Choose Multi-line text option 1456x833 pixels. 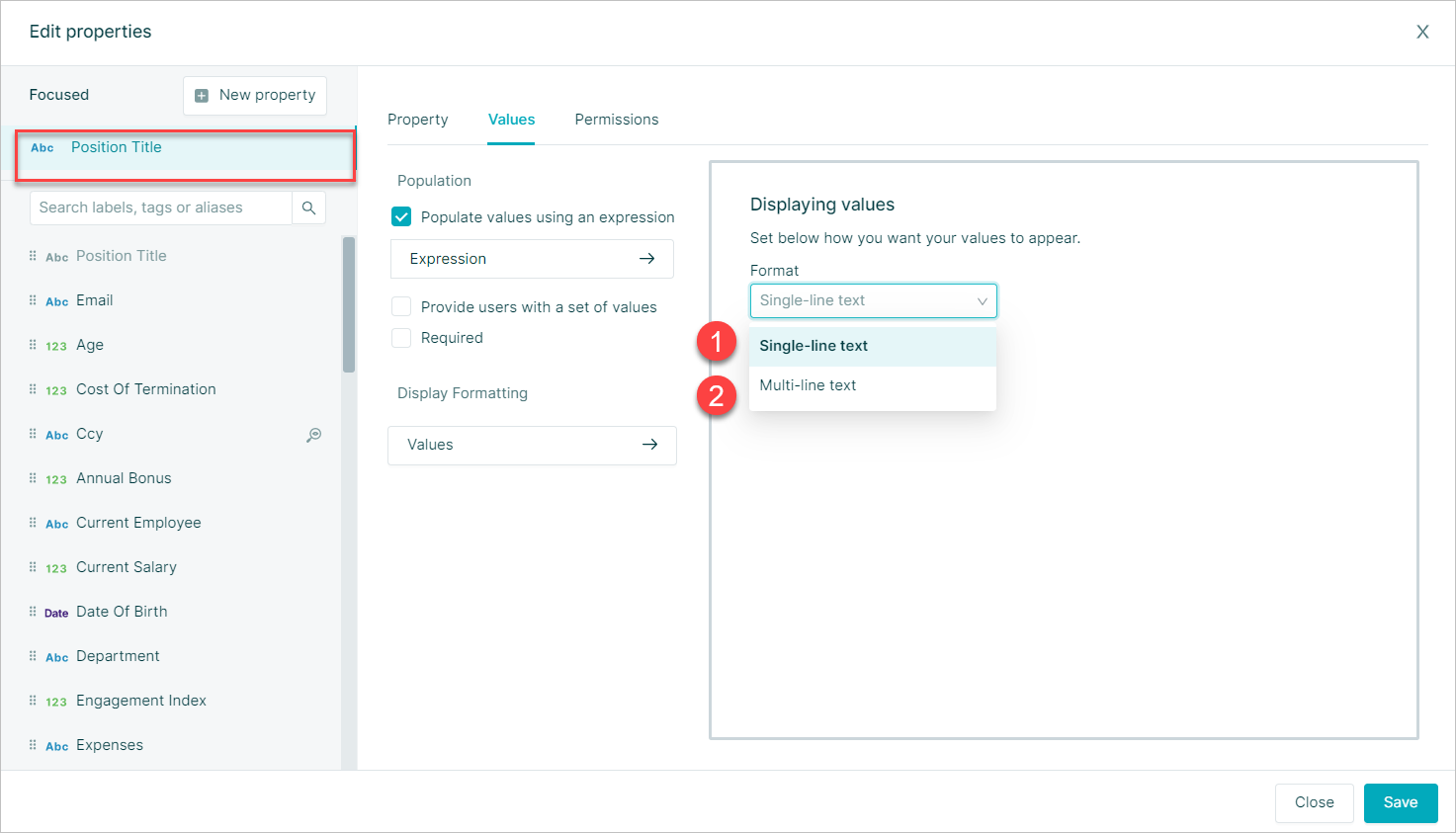(x=873, y=385)
